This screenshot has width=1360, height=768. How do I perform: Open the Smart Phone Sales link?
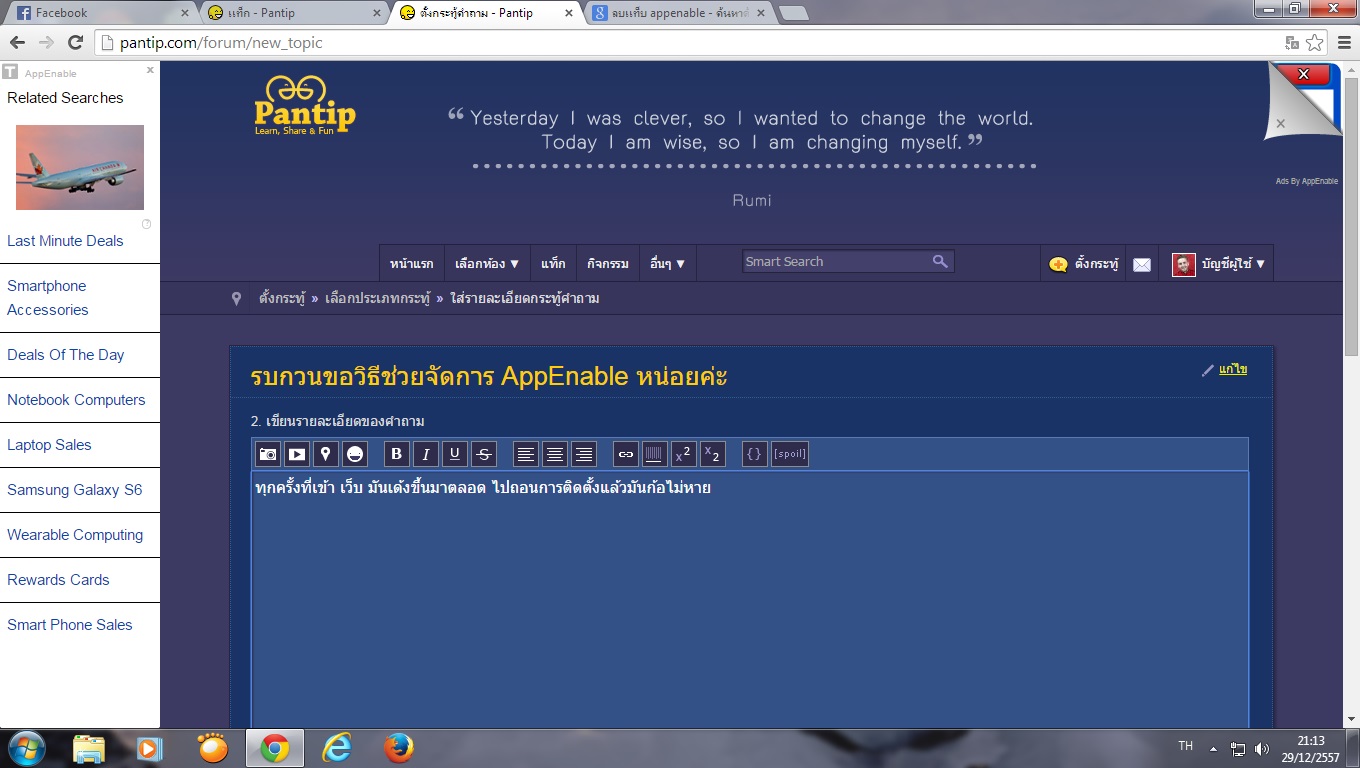point(70,625)
